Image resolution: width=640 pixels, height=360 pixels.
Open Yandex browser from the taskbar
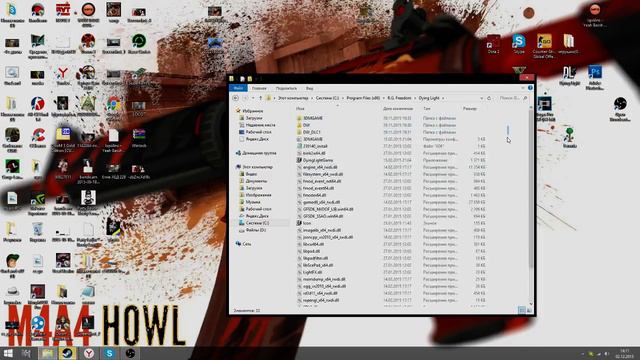89,353
